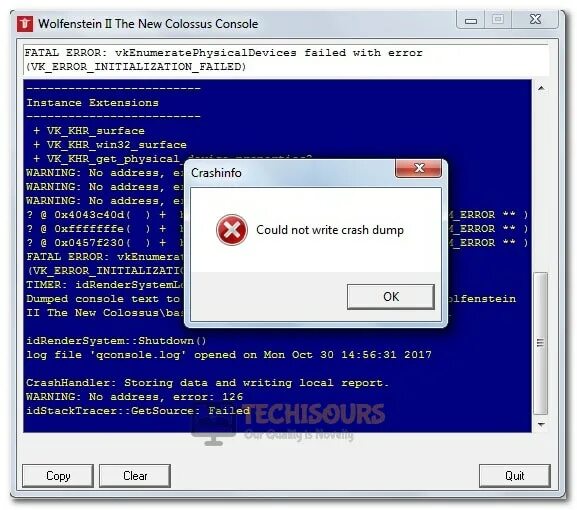Click the scrollbar track above the thumb
Viewport: 577px width, 510px height.
(x=541, y=184)
